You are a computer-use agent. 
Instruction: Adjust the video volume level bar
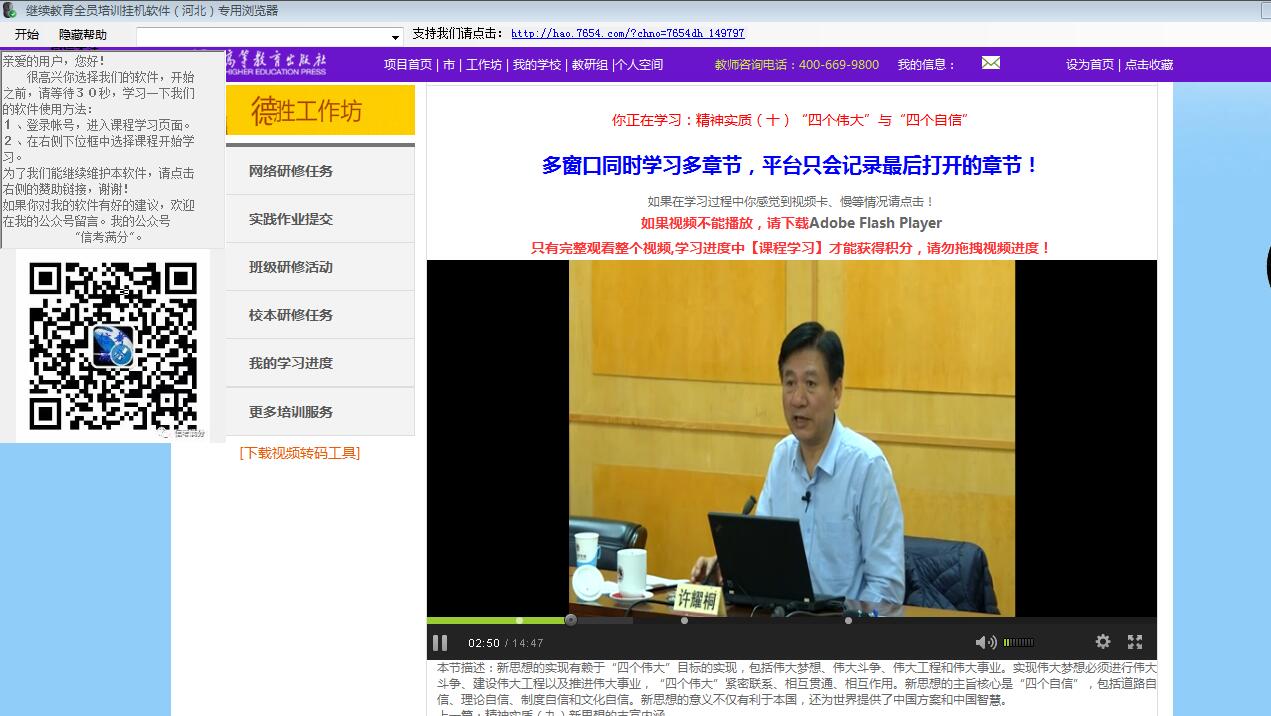(1019, 642)
